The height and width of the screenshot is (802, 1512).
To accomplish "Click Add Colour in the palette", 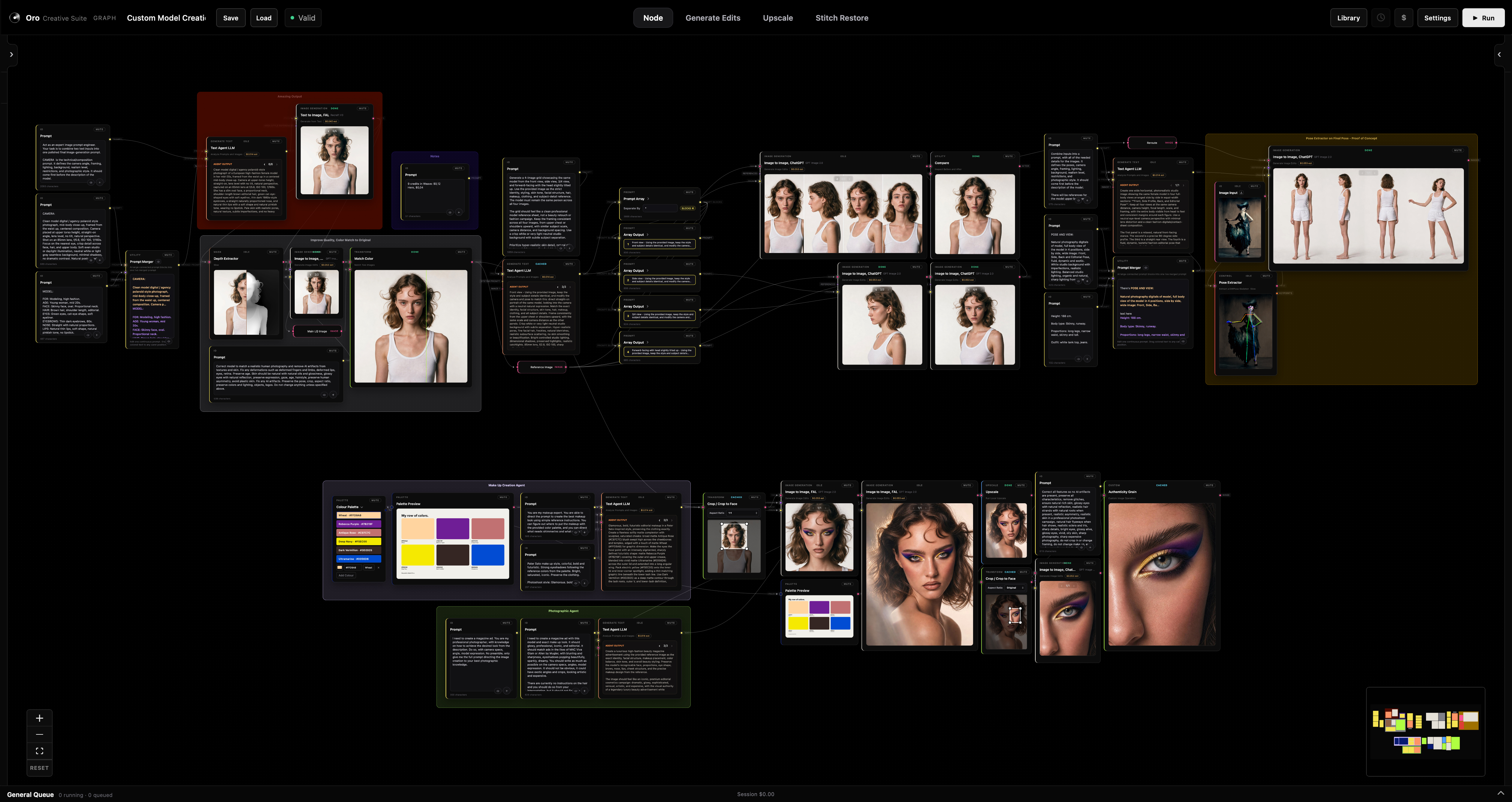I will tap(346, 576).
